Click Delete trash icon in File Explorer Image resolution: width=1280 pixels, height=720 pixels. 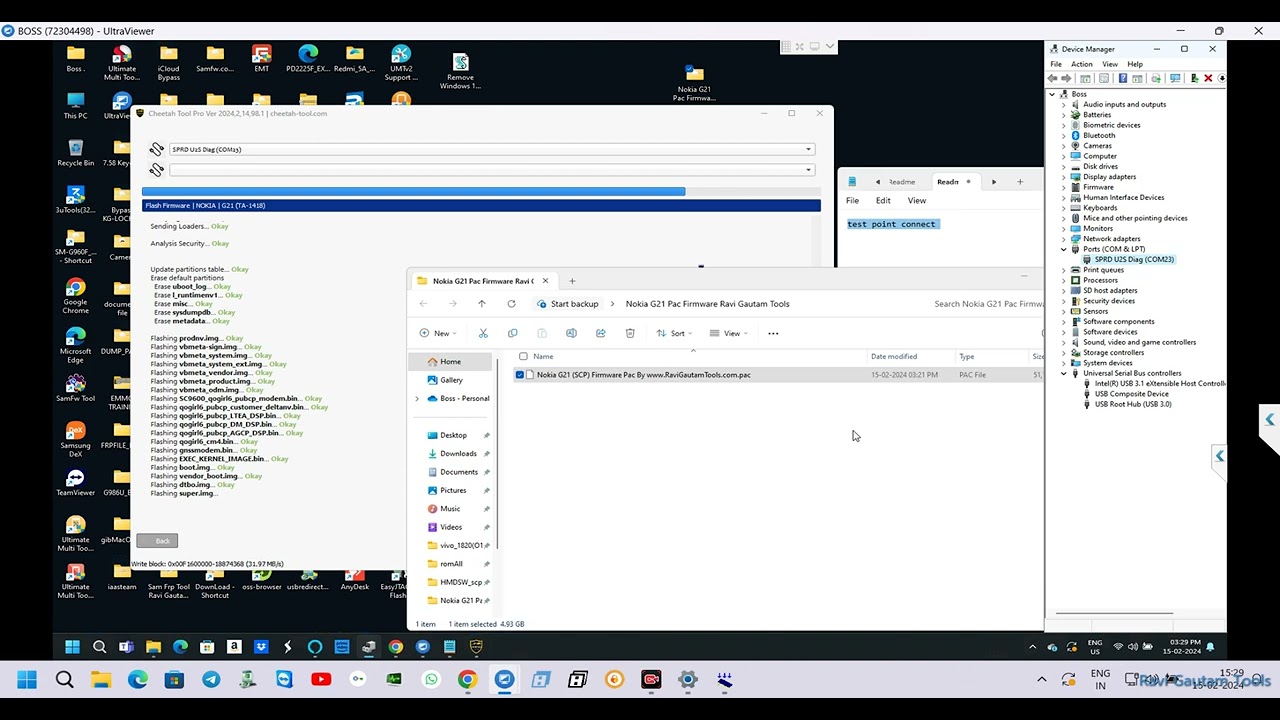pos(630,333)
